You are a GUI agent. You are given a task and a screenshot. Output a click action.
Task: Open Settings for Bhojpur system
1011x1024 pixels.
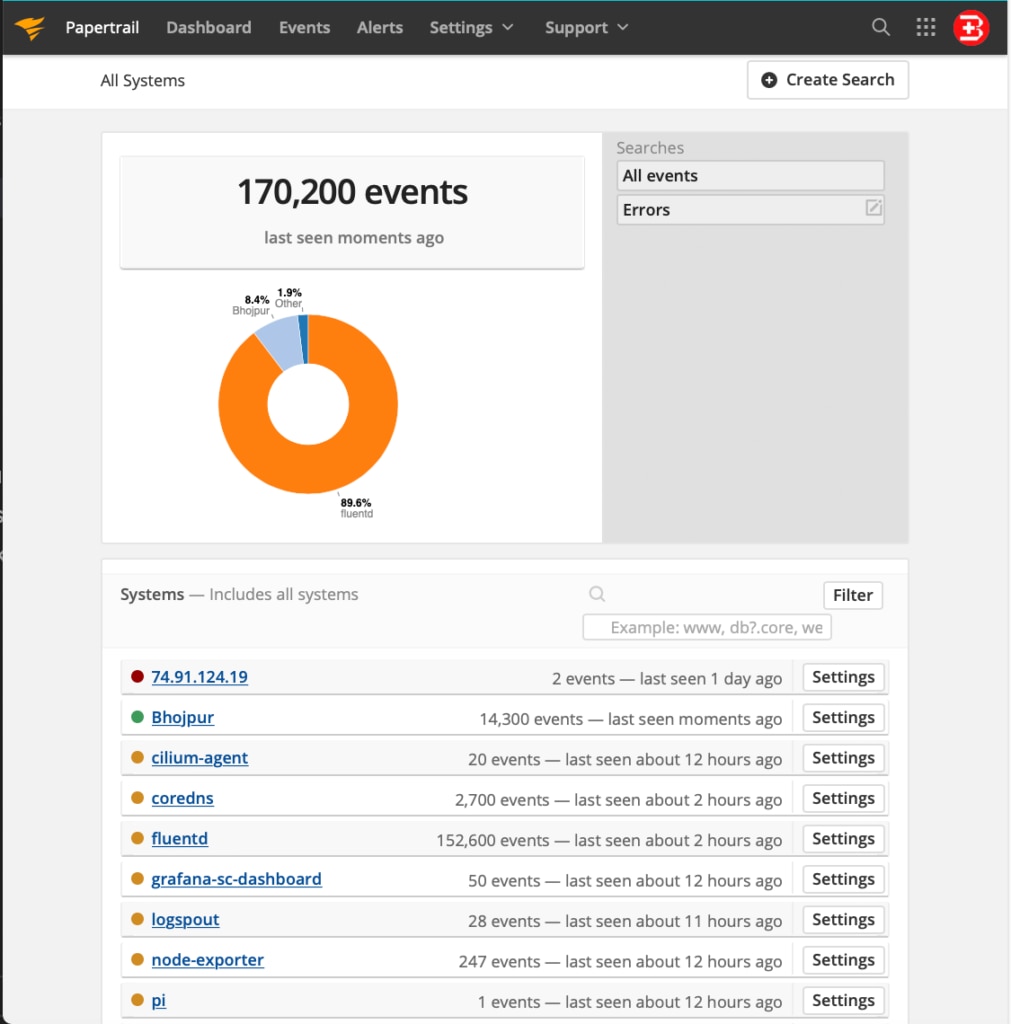843,718
